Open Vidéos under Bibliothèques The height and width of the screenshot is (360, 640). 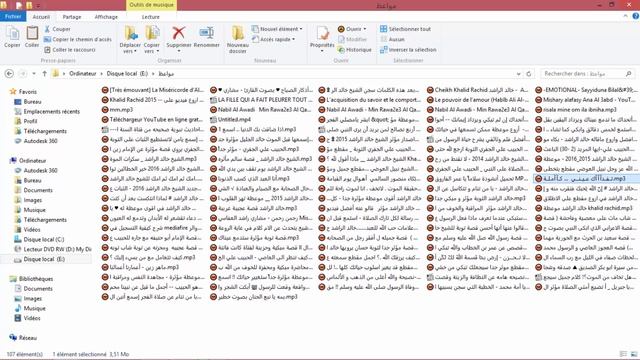[x=32, y=318]
